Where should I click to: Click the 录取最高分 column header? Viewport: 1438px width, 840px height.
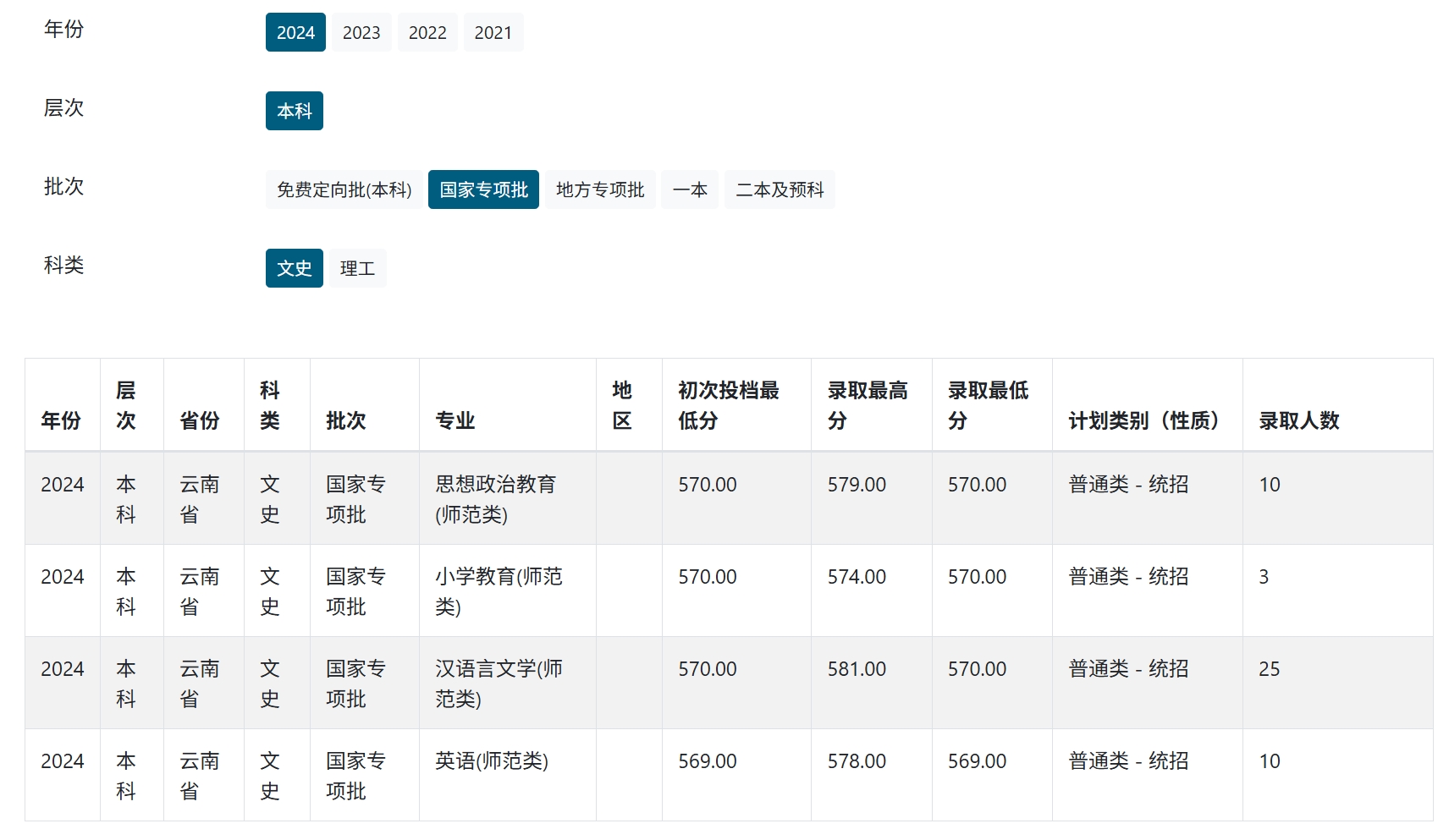(x=868, y=405)
